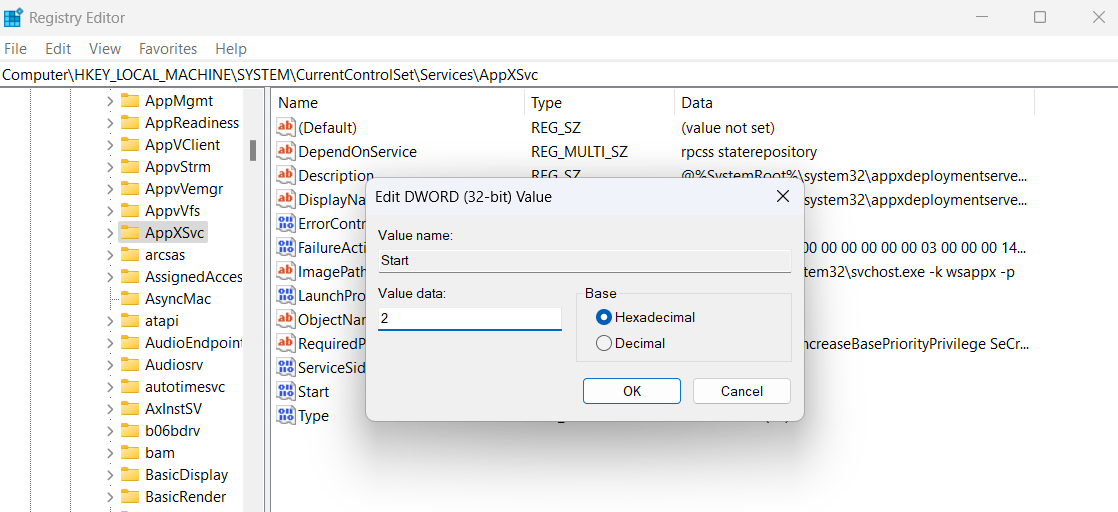Click the Value data input field
This screenshot has height=512, width=1118.
(470, 318)
